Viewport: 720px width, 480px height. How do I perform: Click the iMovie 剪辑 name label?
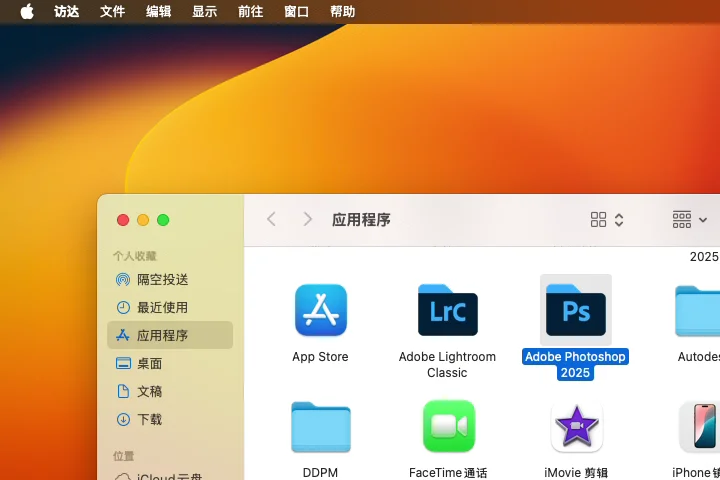click(576, 473)
